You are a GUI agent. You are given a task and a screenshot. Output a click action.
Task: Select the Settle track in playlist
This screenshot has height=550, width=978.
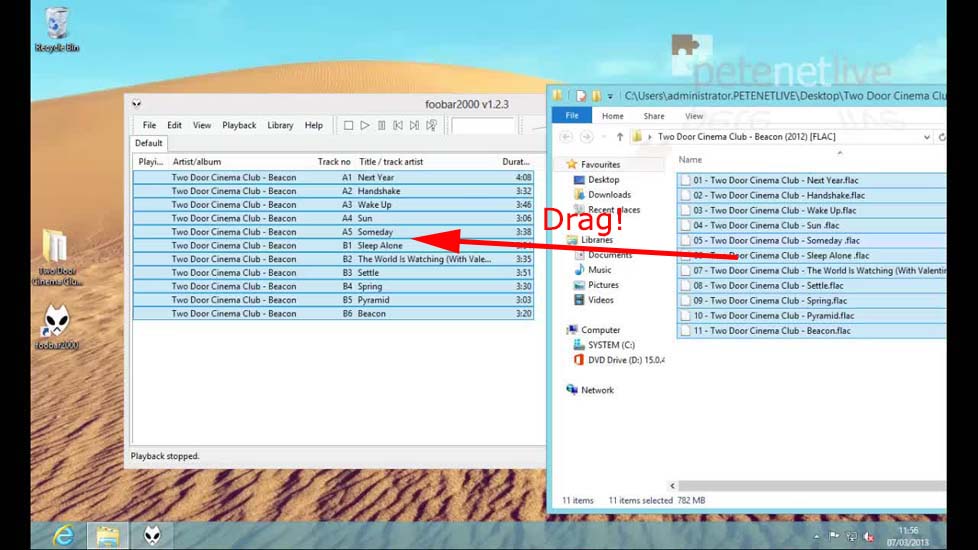coord(333,273)
